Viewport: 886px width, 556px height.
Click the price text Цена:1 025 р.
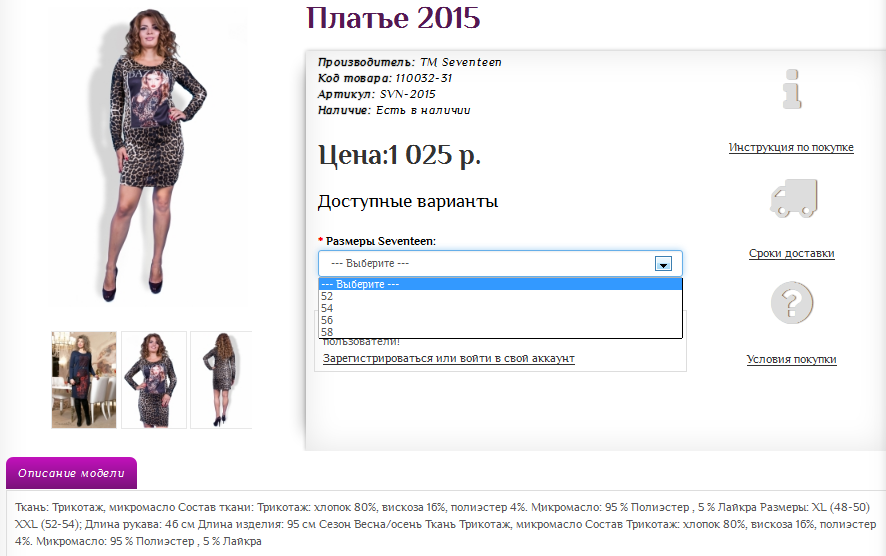(399, 155)
